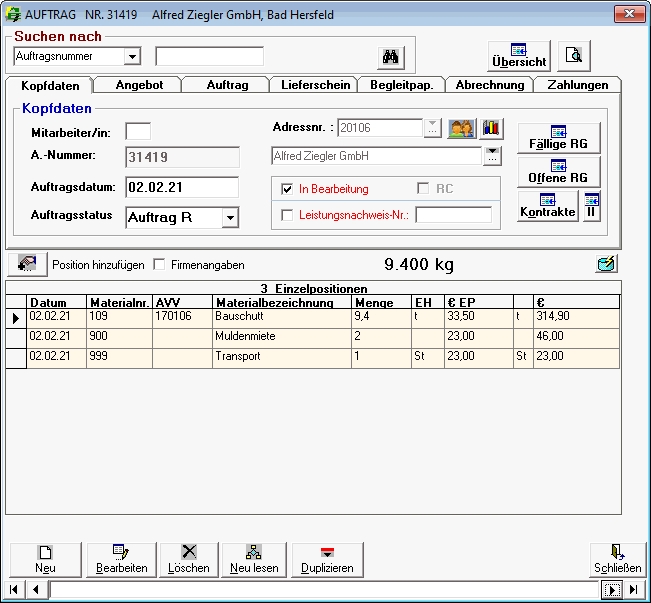Go to previous record arrow
Screen dimensions: 651x603
(x=36, y=589)
